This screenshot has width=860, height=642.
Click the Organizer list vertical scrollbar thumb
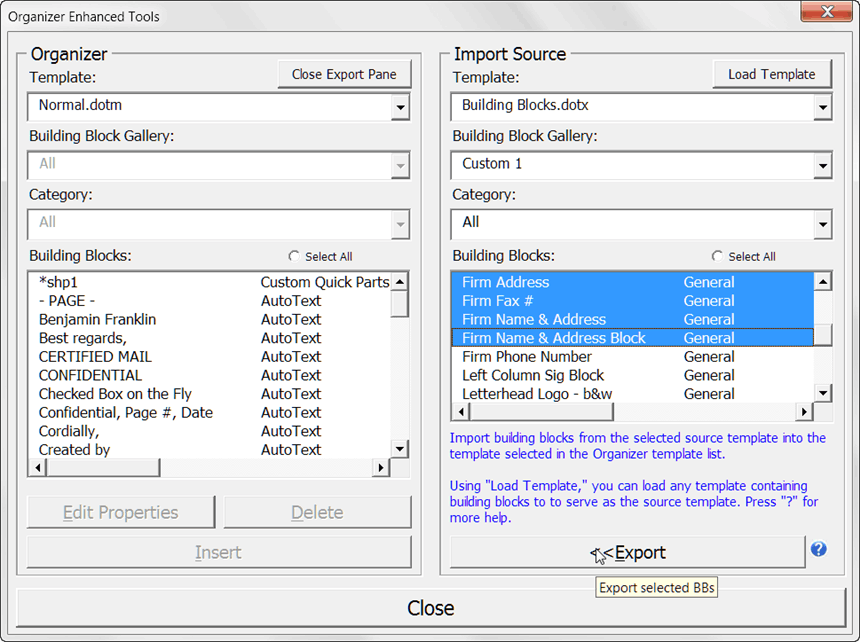tap(400, 304)
